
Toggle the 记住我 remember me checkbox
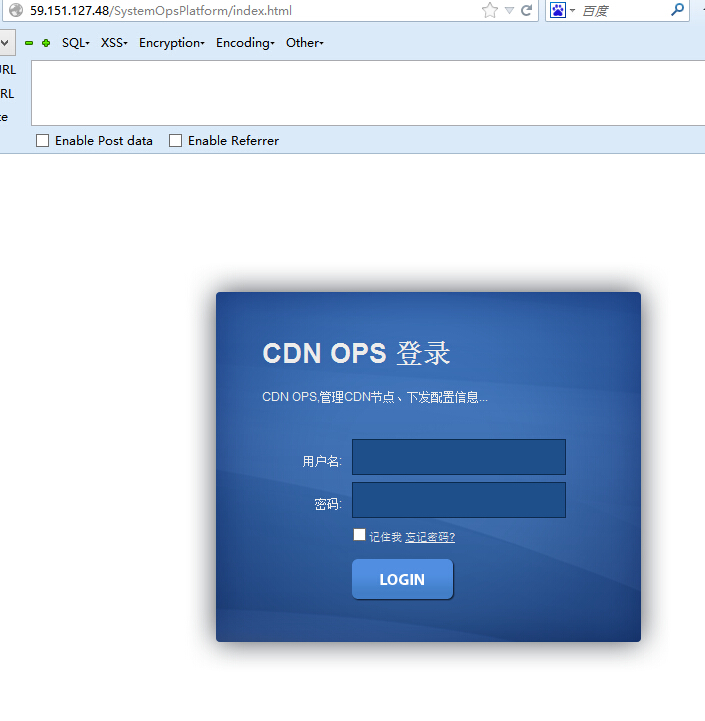(x=359, y=535)
